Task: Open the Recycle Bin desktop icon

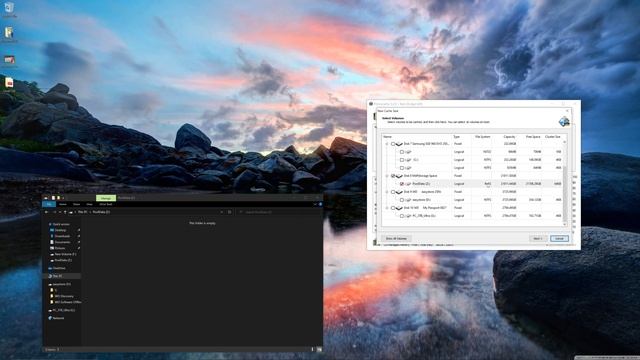Action: pyautogui.click(x=9, y=9)
